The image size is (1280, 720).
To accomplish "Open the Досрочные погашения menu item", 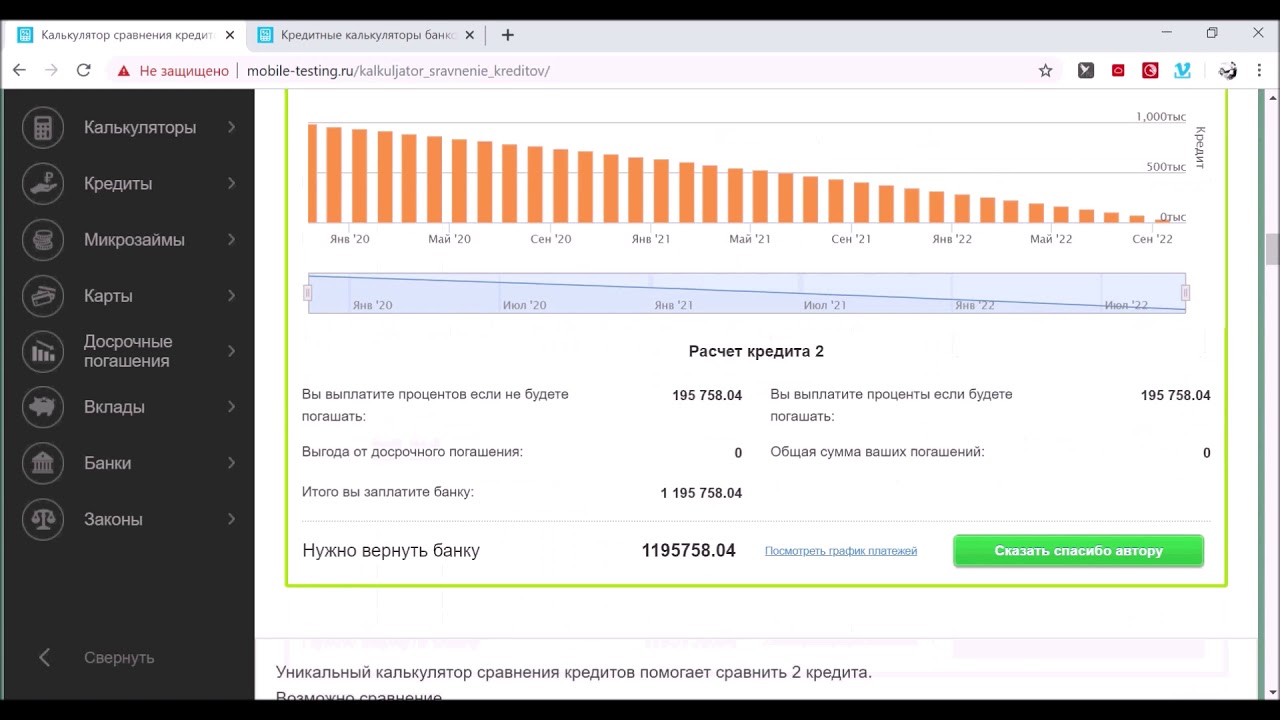I will pyautogui.click(x=128, y=351).
